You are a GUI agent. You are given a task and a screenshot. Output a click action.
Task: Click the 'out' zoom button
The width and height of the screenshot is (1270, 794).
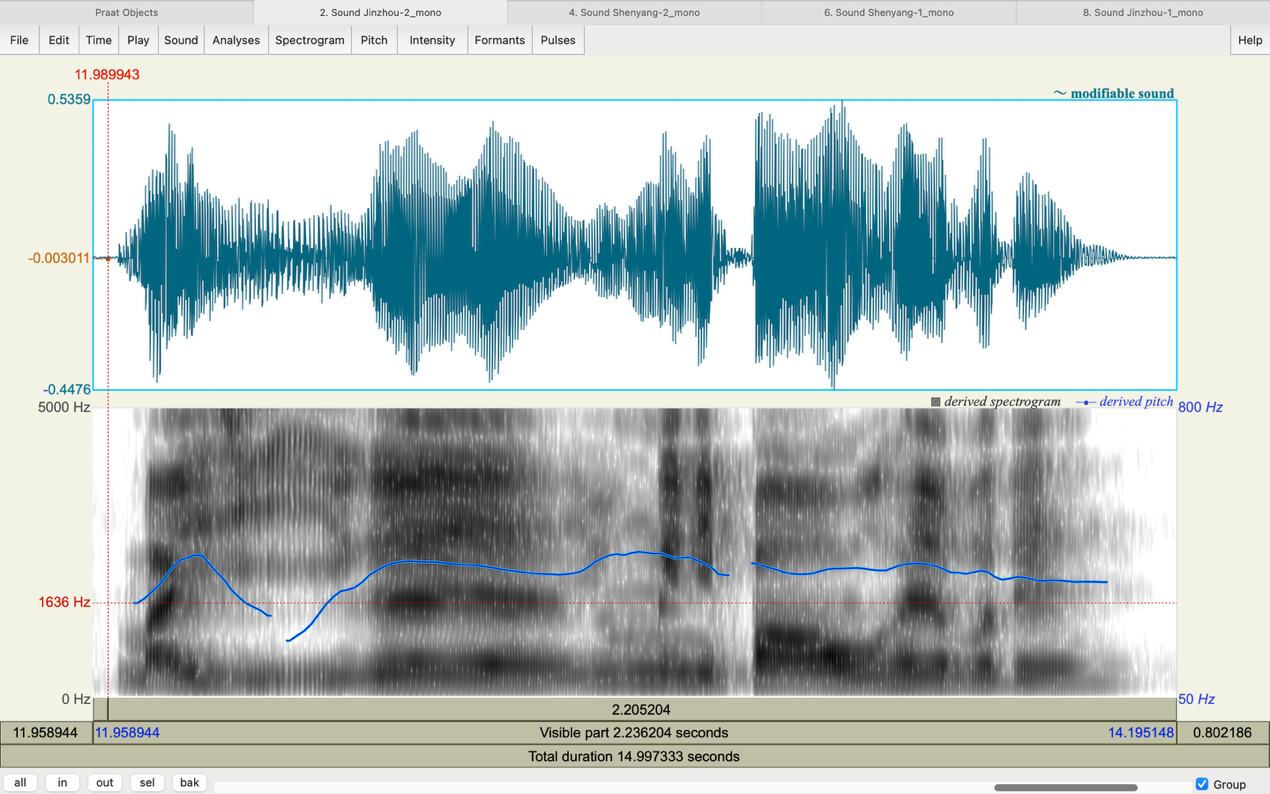104,783
